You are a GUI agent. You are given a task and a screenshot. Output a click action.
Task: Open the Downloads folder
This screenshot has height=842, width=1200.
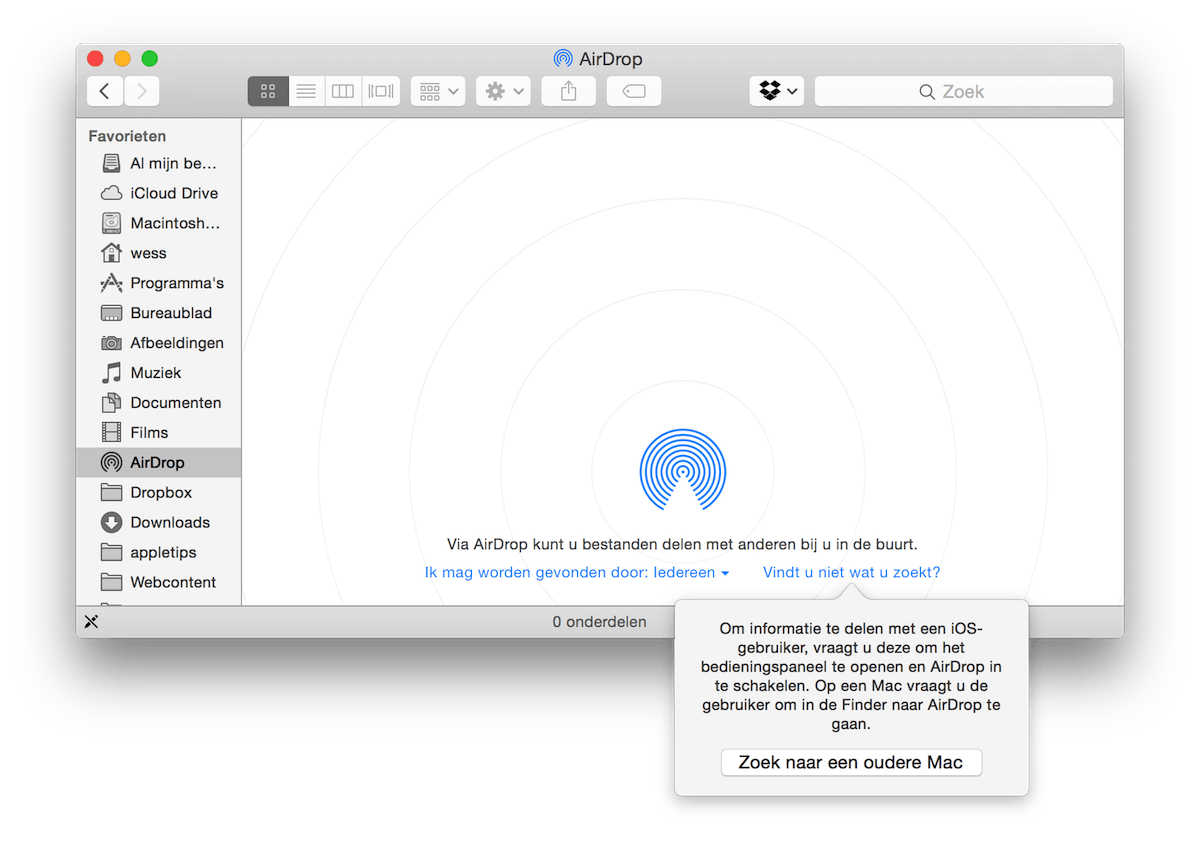159,523
